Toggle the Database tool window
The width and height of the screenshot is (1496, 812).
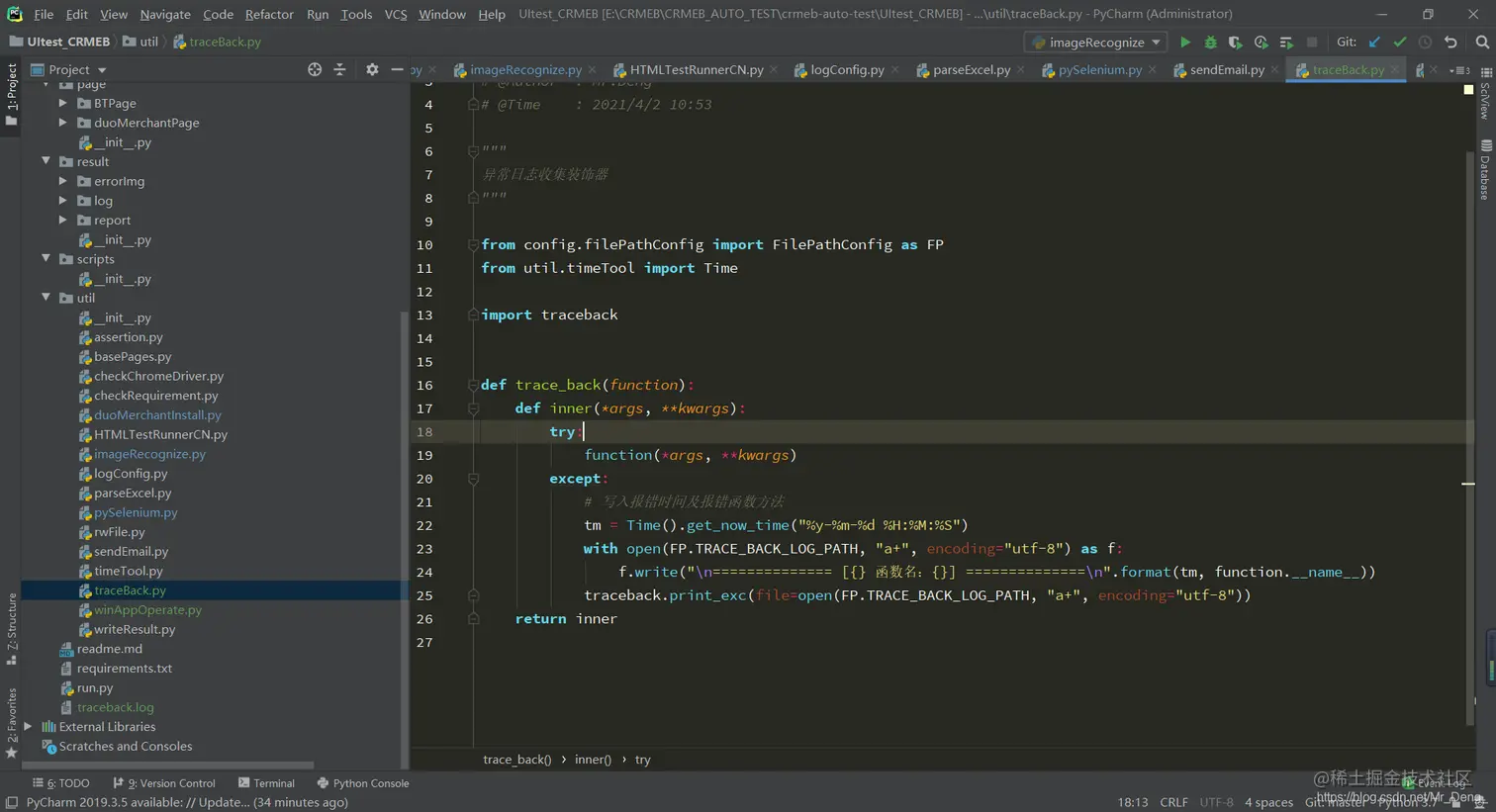point(1485,170)
